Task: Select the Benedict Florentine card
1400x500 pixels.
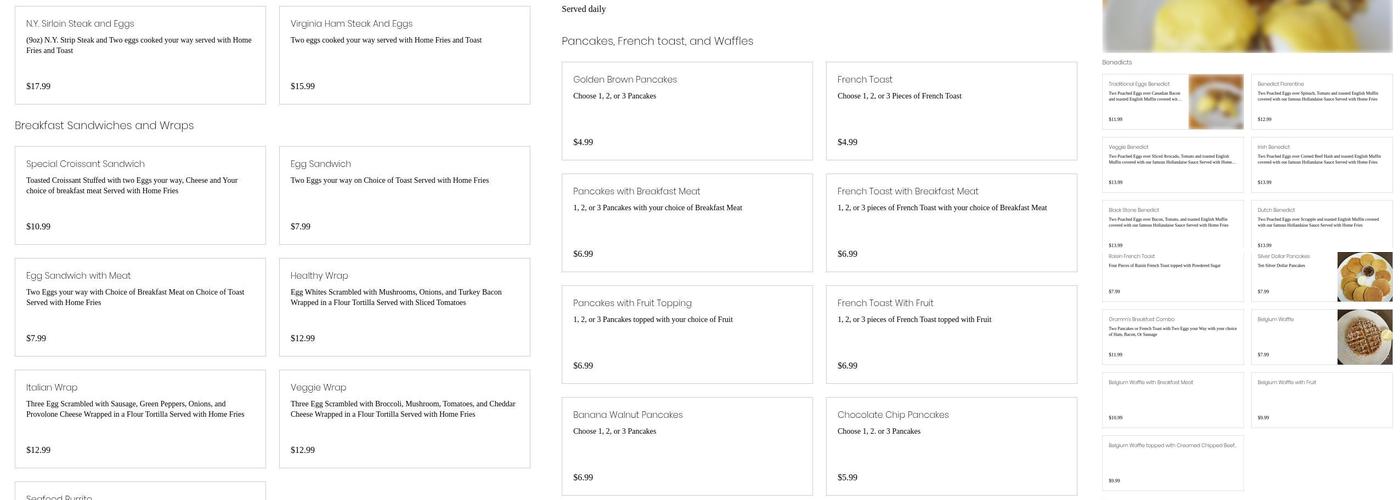Action: click(1321, 101)
